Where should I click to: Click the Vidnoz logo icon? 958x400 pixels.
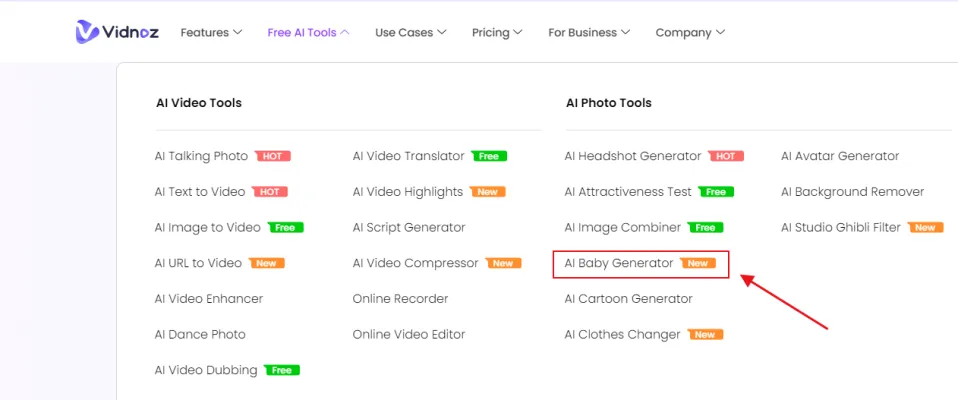[87, 32]
